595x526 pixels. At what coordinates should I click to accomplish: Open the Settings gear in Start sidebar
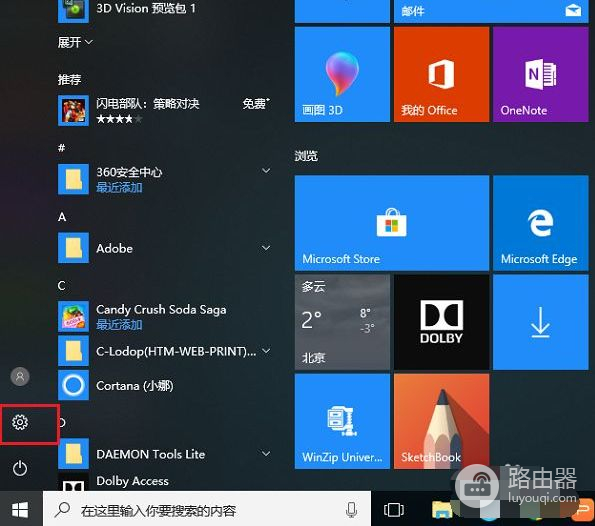(20, 422)
